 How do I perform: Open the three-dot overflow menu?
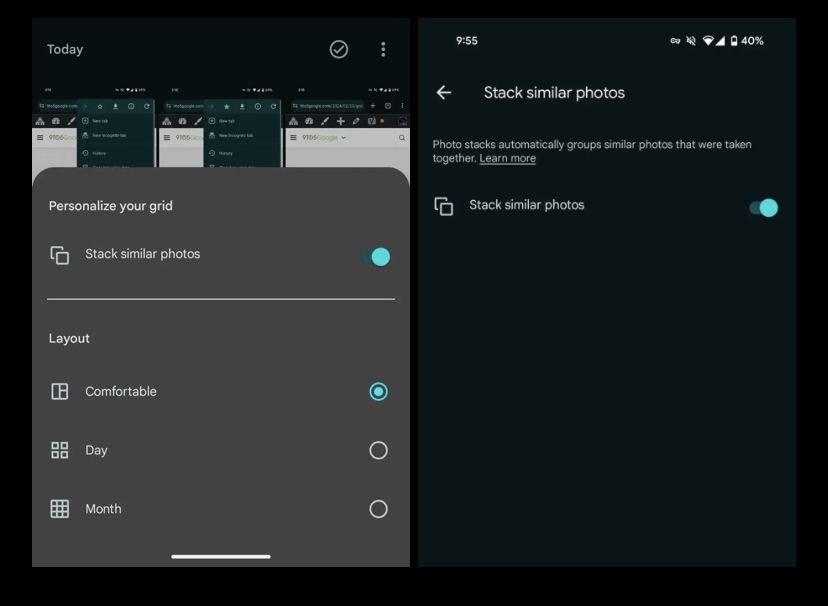383,49
